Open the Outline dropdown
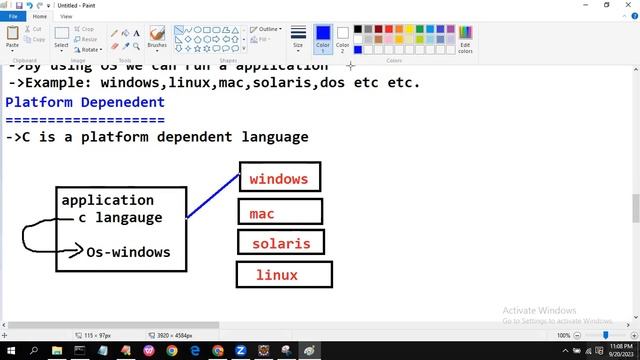 [266, 29]
